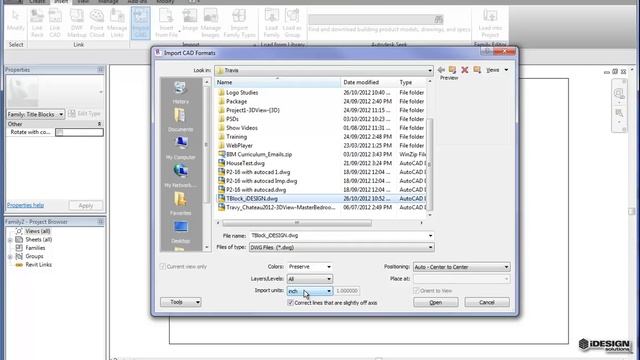The height and width of the screenshot is (360, 640).
Task: Expand Groups node in Project Browser
Action: (10, 256)
